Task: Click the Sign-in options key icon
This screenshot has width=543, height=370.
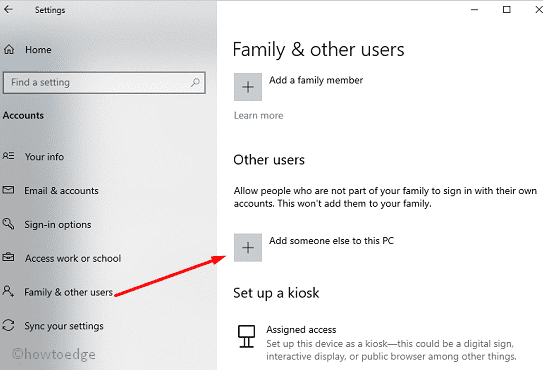Action: click(x=8, y=223)
